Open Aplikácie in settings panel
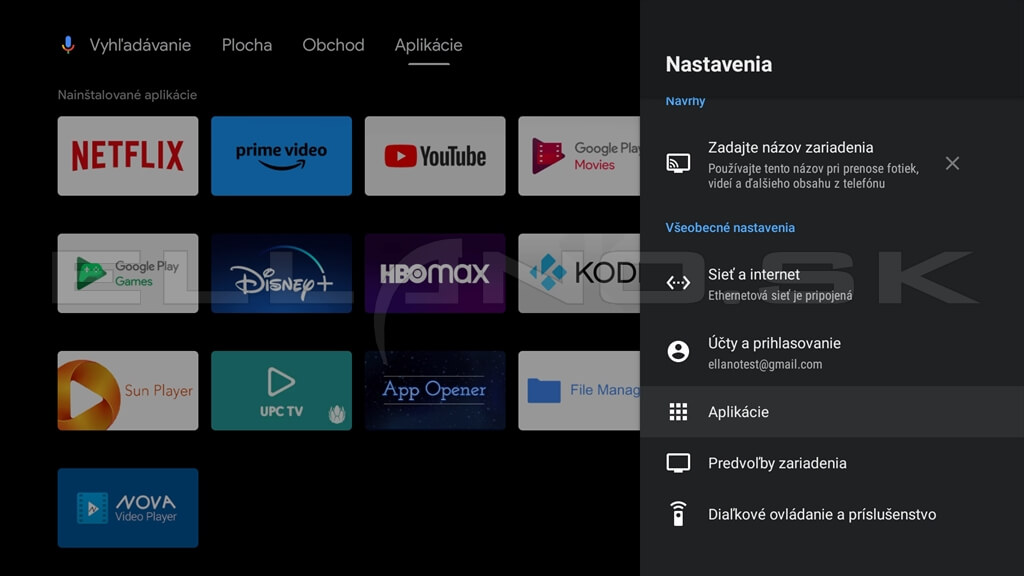 tap(832, 412)
